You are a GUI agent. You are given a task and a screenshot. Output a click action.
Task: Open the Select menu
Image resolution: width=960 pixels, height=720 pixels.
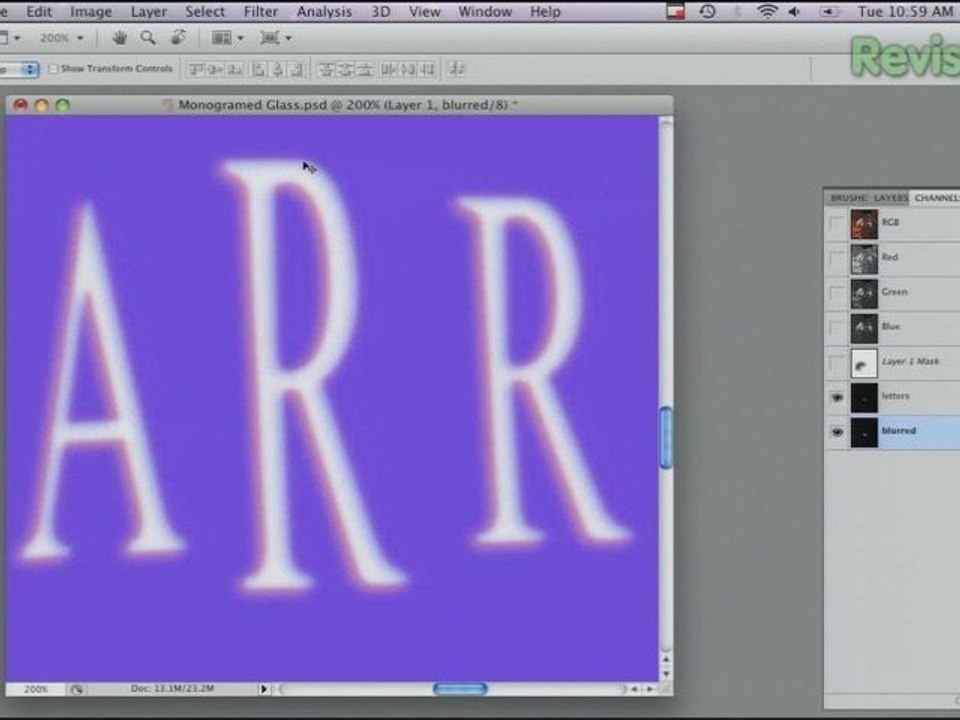pyautogui.click(x=205, y=12)
